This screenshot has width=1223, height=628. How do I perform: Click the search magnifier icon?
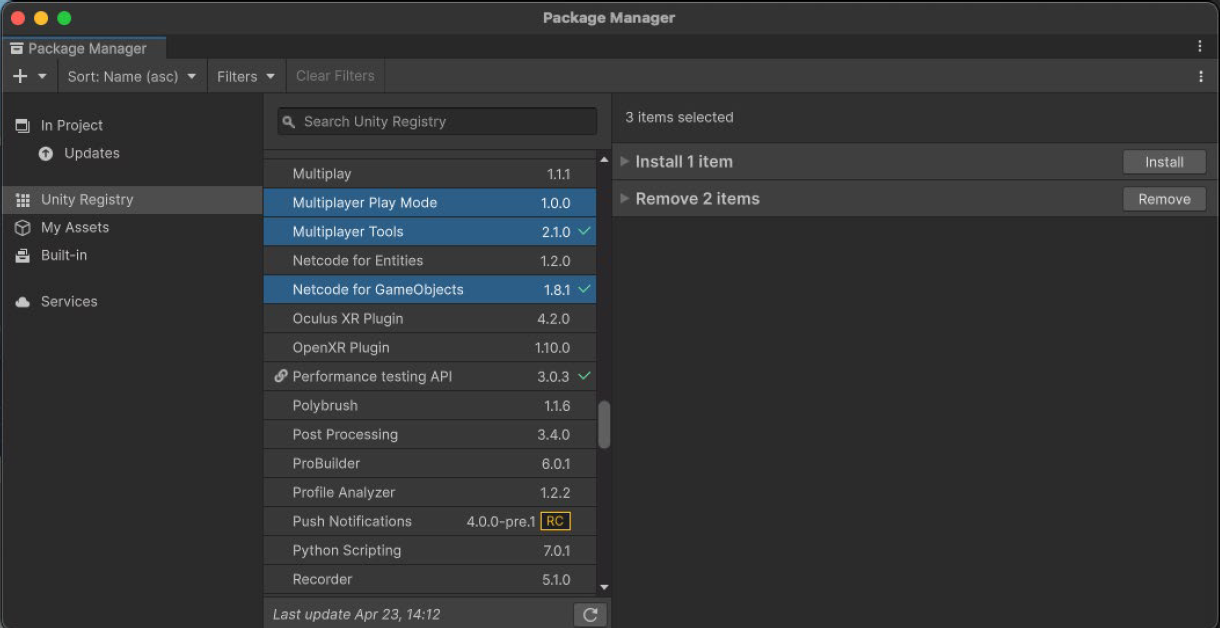point(289,122)
